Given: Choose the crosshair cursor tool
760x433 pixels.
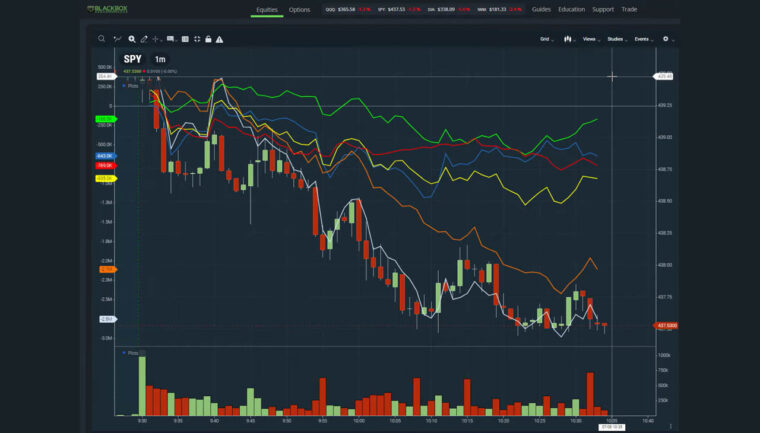Looking at the screenshot, I should [x=156, y=39].
